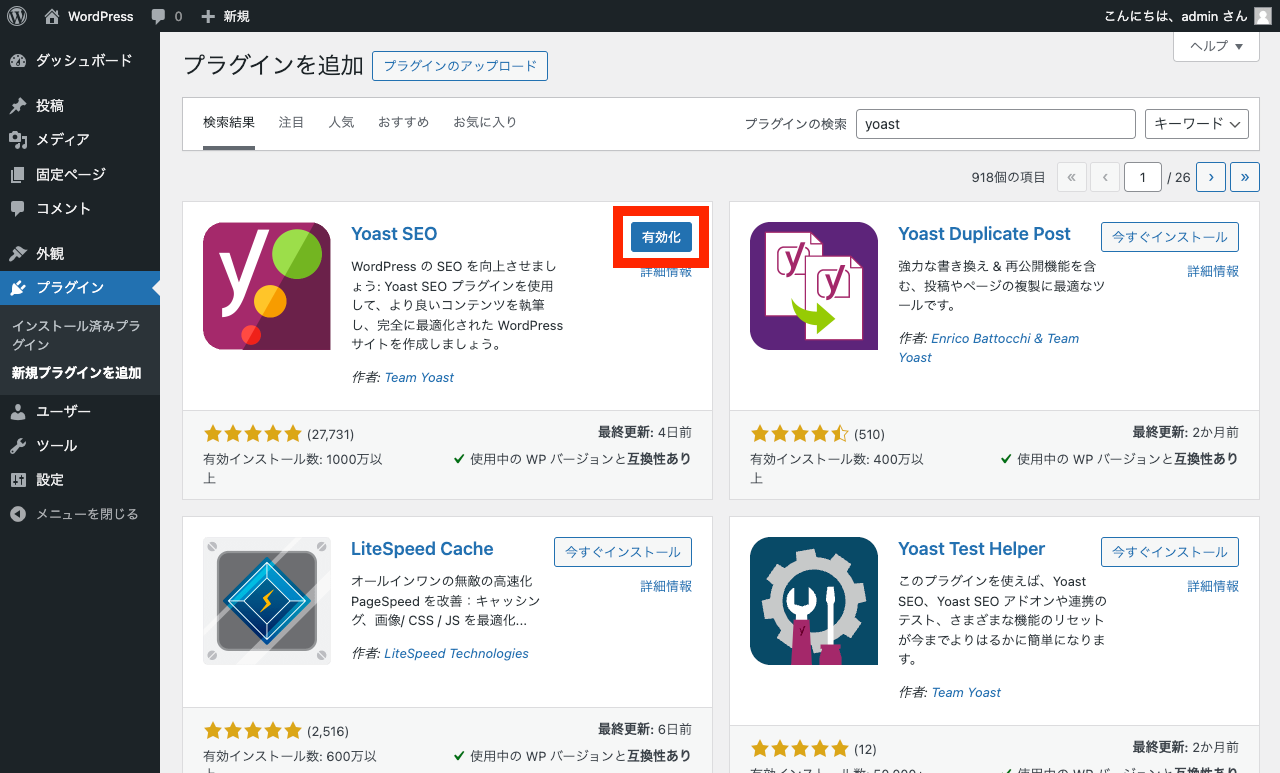Select プラグイン in the sidebar
The height and width of the screenshot is (773, 1280).
(x=80, y=288)
